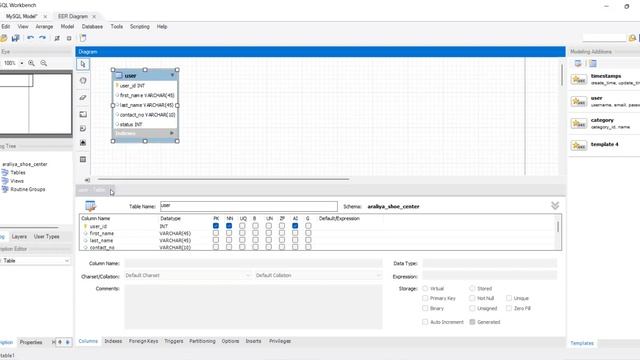The height and width of the screenshot is (360, 640).
Task: Switch to MySQL Model tab
Action: click(x=21, y=16)
